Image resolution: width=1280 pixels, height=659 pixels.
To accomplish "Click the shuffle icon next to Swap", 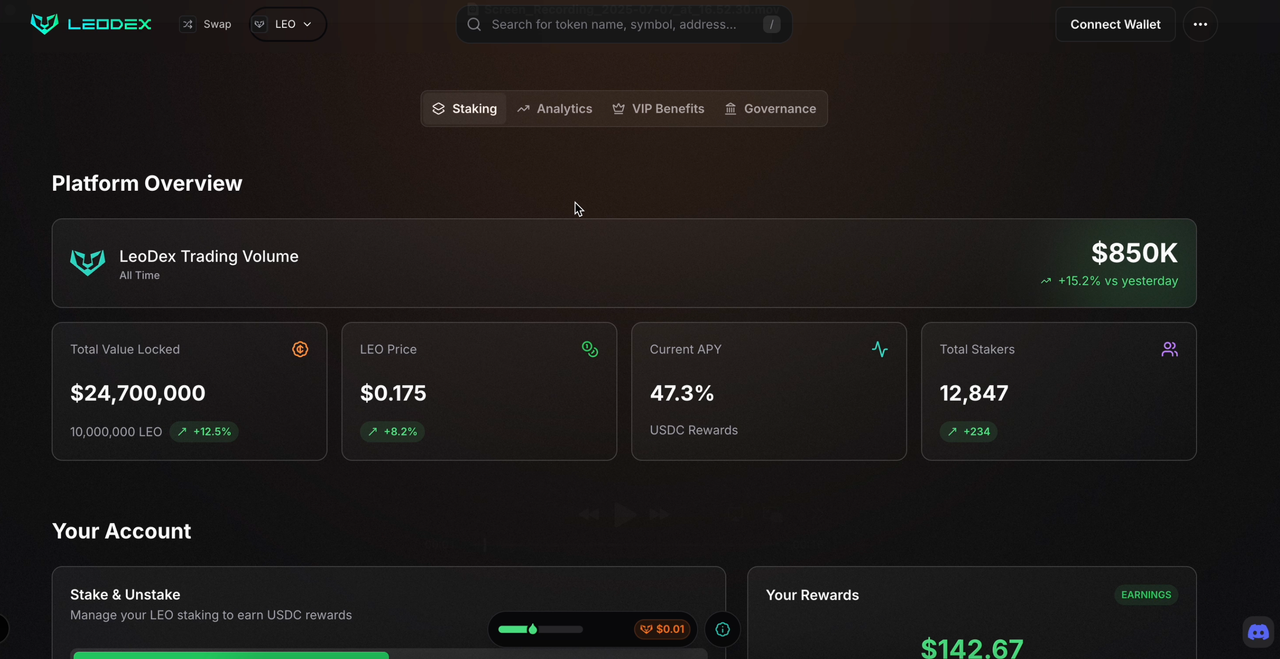I will [187, 24].
